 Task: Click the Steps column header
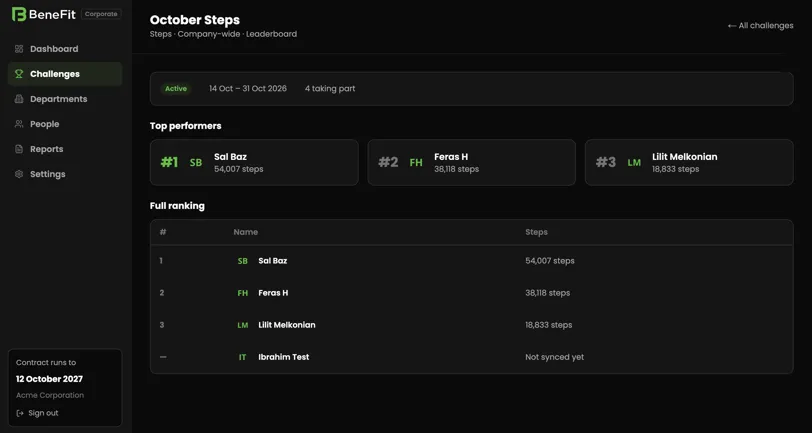(536, 232)
